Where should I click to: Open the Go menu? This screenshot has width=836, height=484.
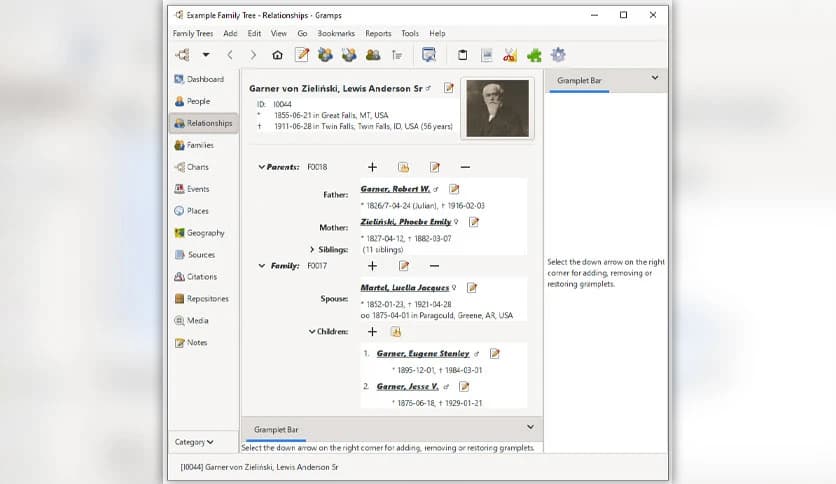(x=302, y=33)
